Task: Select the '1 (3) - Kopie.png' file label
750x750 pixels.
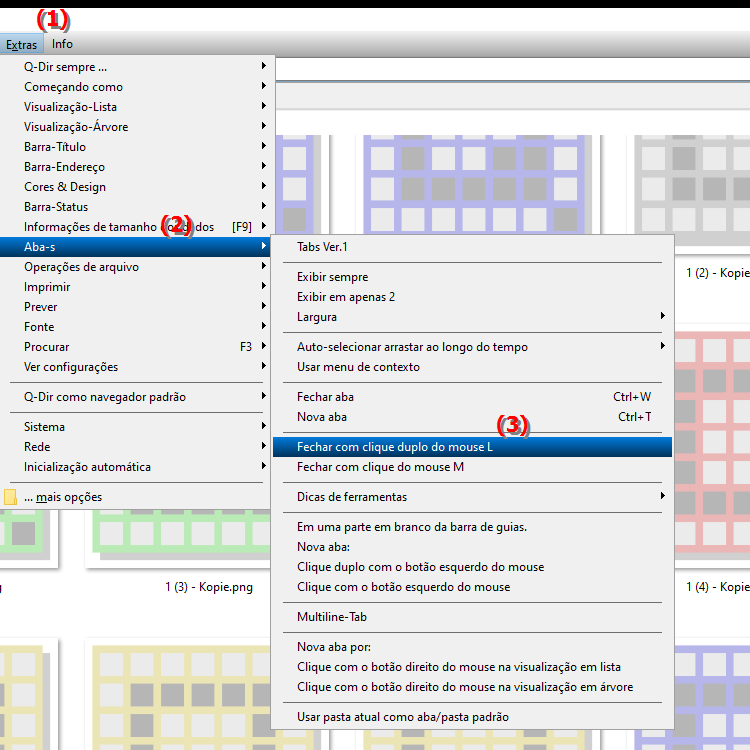Action: (209, 587)
